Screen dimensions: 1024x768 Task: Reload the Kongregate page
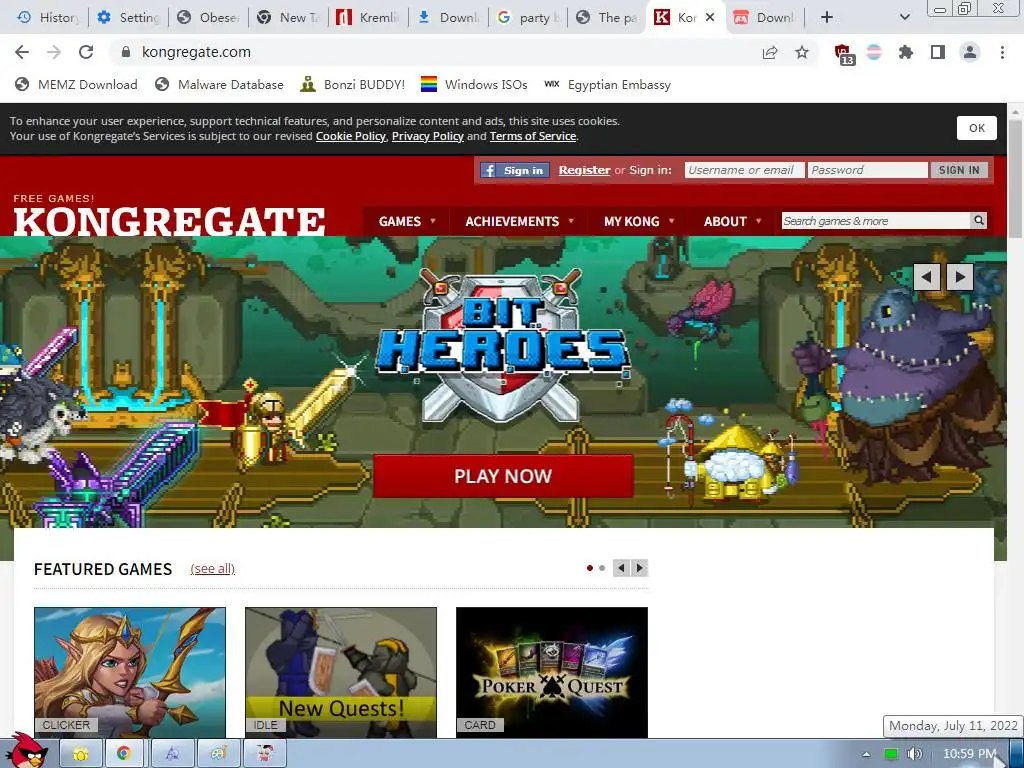(86, 52)
